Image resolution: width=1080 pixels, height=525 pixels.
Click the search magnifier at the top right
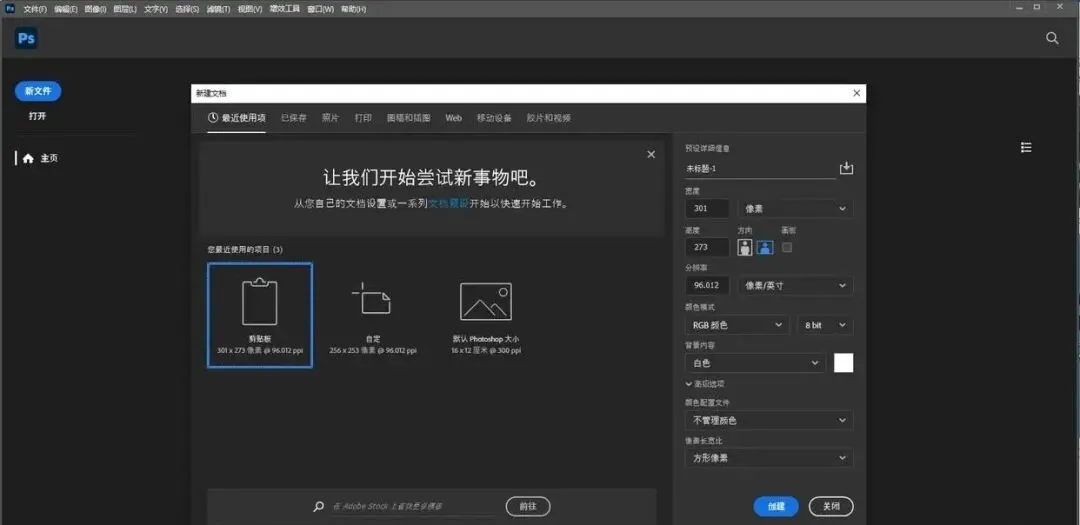click(1052, 39)
